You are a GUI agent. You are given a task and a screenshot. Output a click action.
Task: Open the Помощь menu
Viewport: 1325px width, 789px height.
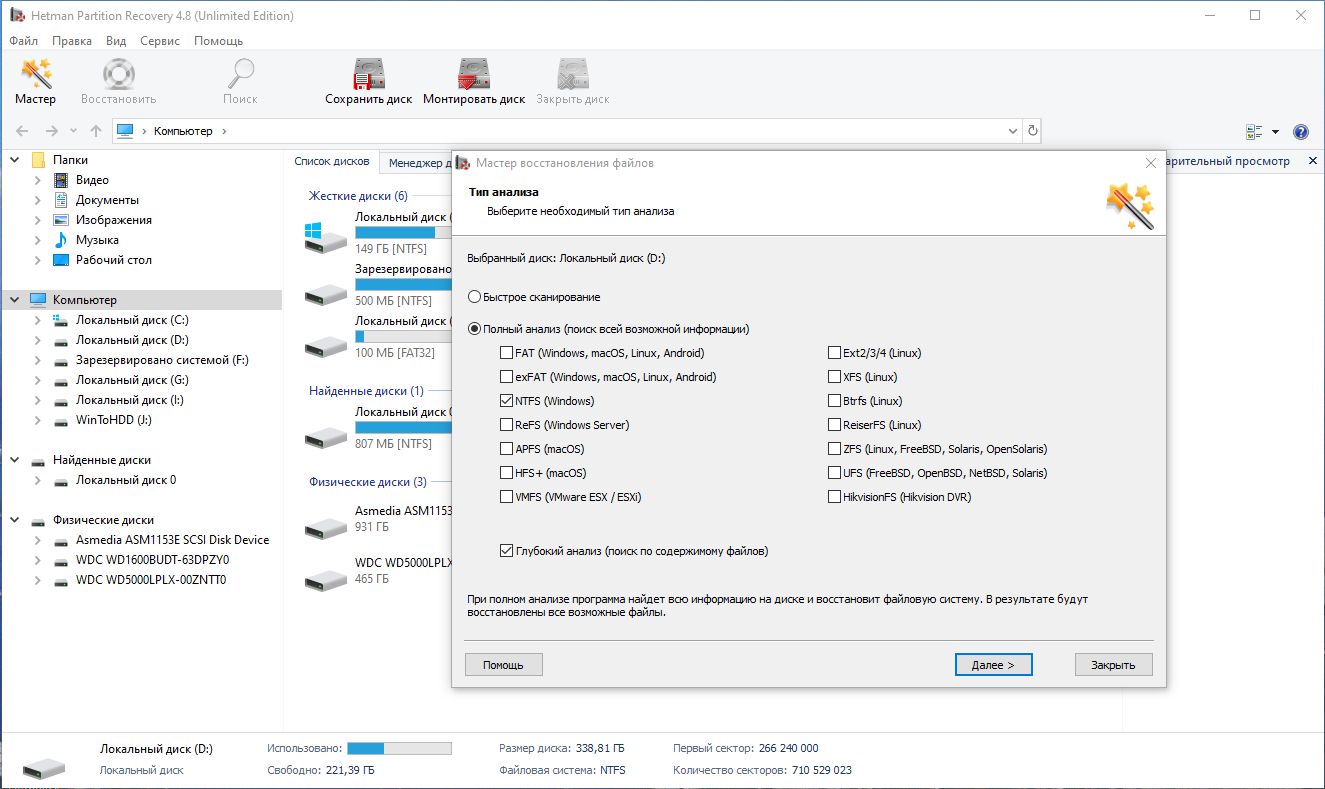(x=218, y=41)
